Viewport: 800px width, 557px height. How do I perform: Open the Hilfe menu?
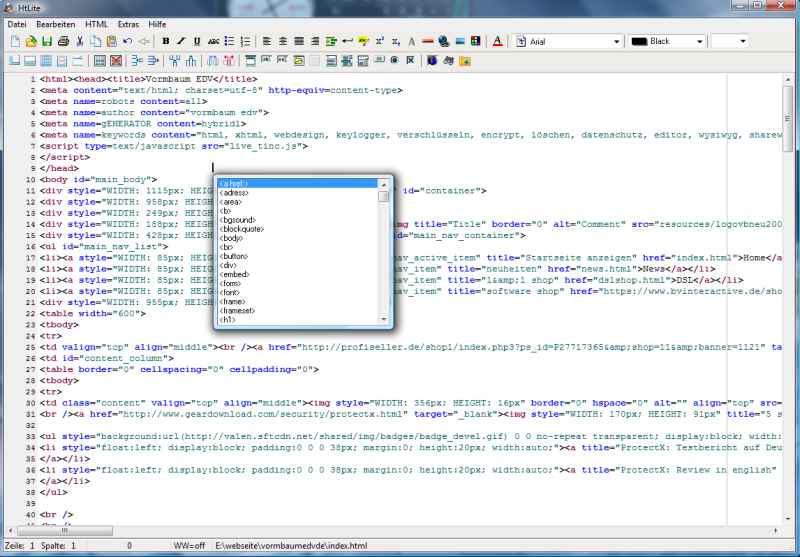157,24
